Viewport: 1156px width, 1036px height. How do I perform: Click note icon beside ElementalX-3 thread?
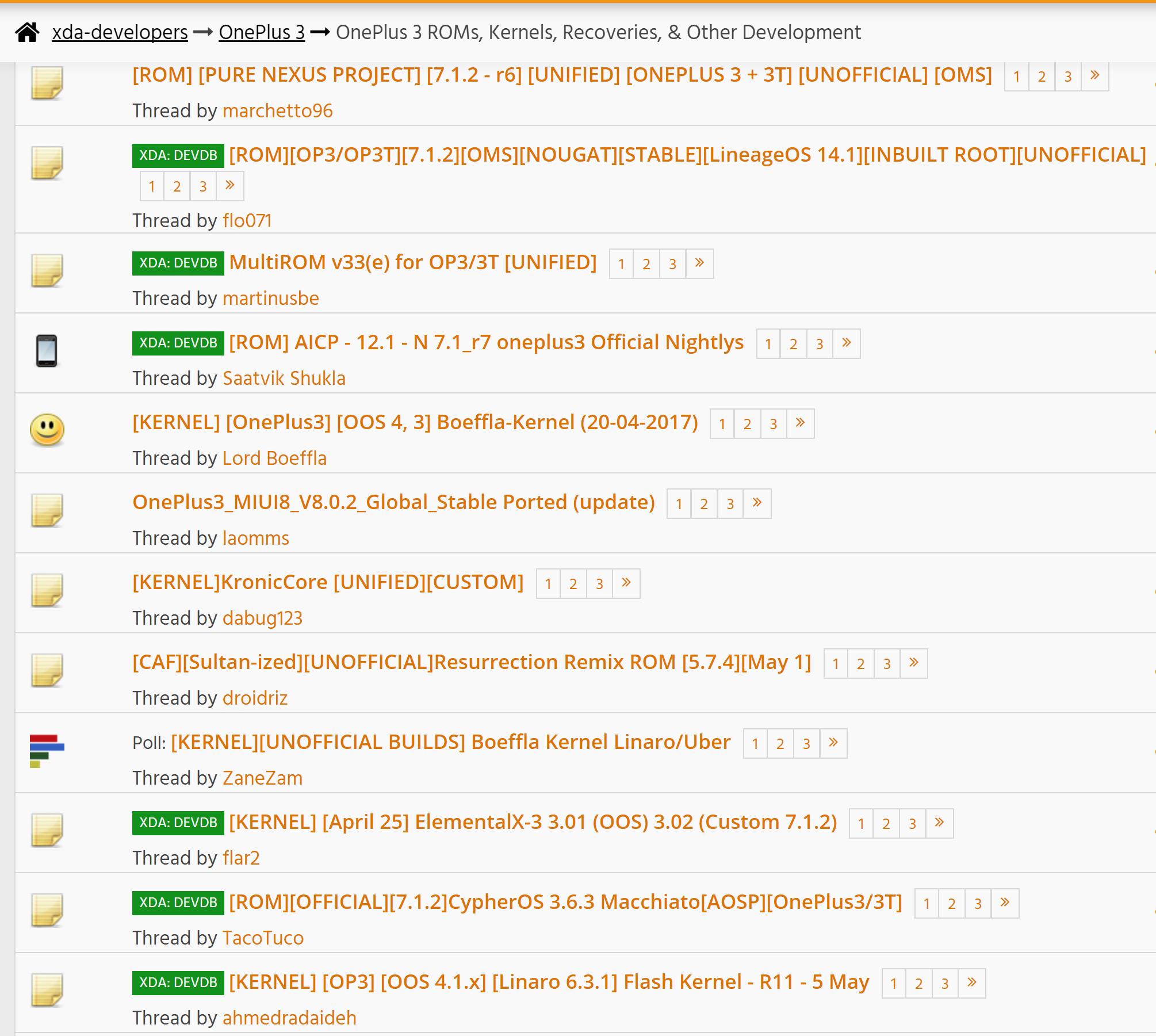click(x=47, y=830)
